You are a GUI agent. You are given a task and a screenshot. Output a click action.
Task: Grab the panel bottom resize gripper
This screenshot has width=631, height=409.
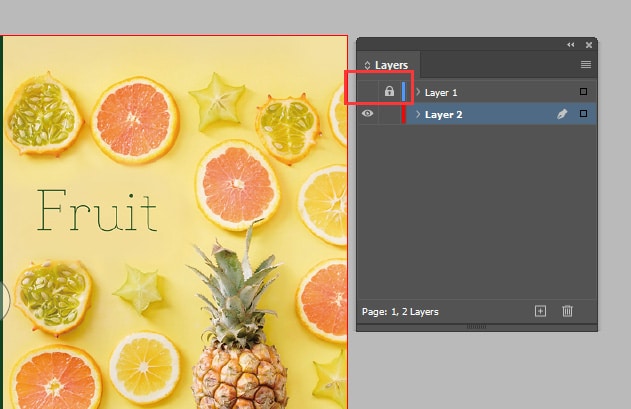coord(476,326)
